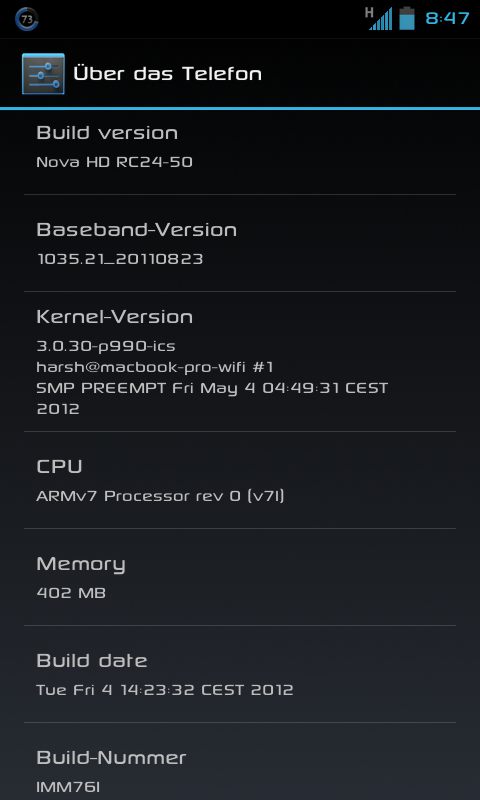This screenshot has height=800, width=480.
Task: Tap the mobile signal strength bars
Action: pos(381,19)
